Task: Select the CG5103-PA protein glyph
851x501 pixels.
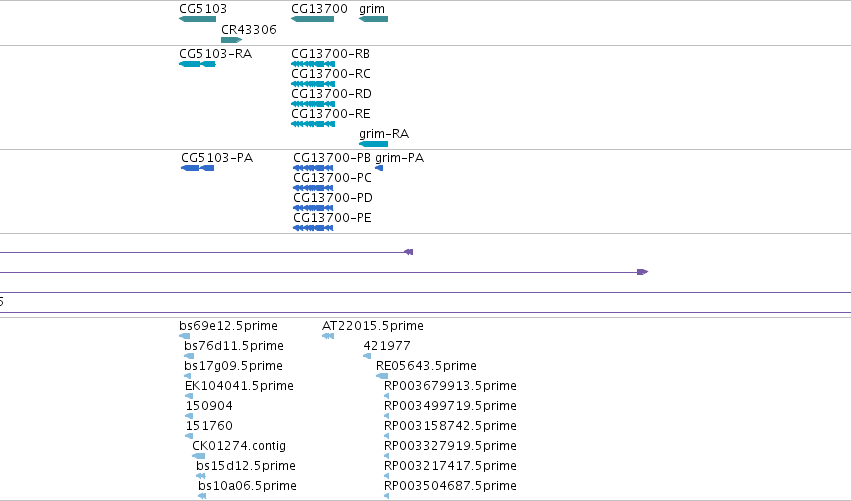Action: [x=198, y=168]
